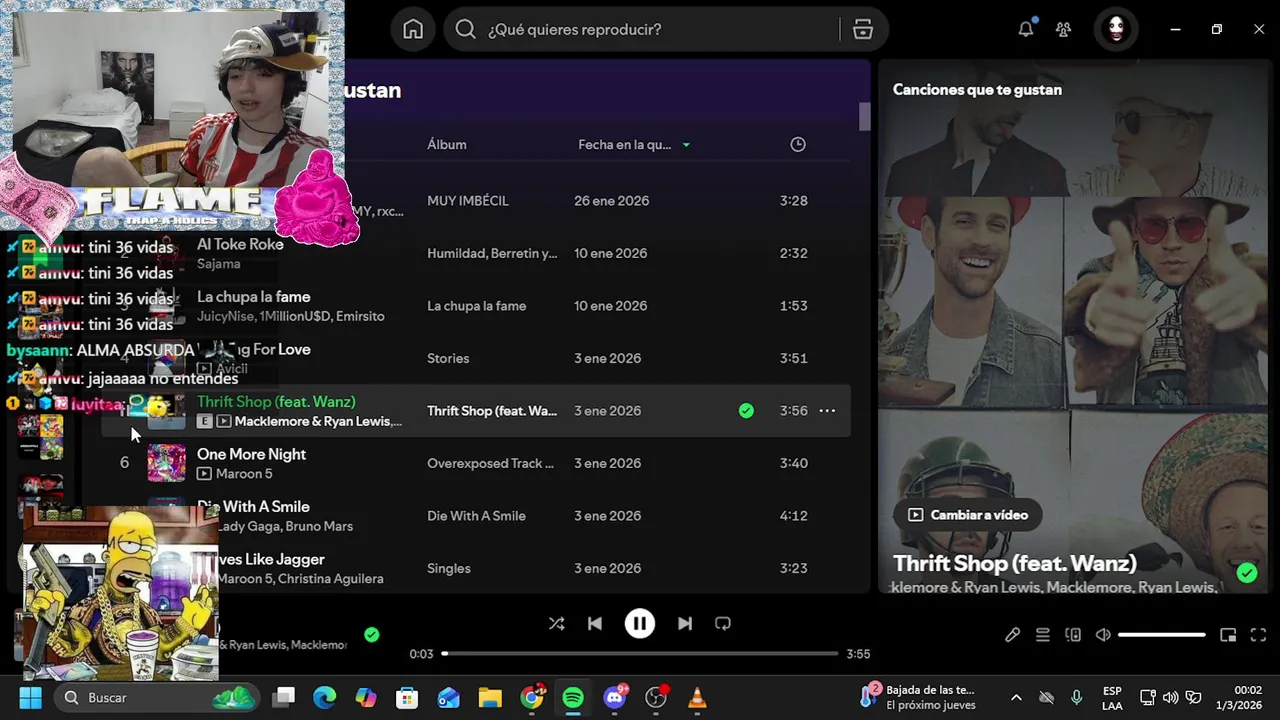Image resolution: width=1280 pixels, height=720 pixels.
Task: Open the three-dots menu on Thrift Shop row
Action: (827, 410)
